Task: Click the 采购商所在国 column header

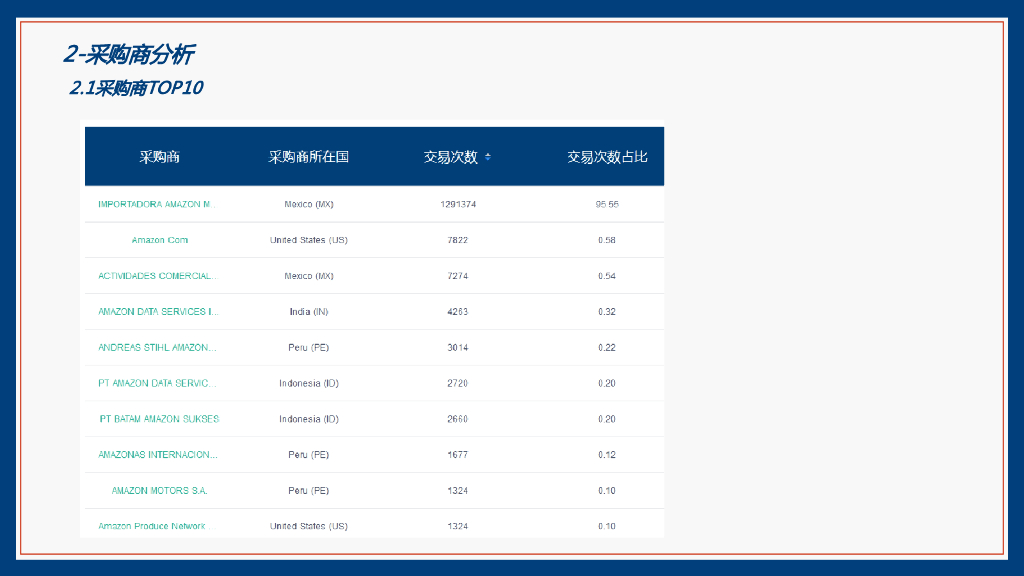Action: click(x=308, y=157)
